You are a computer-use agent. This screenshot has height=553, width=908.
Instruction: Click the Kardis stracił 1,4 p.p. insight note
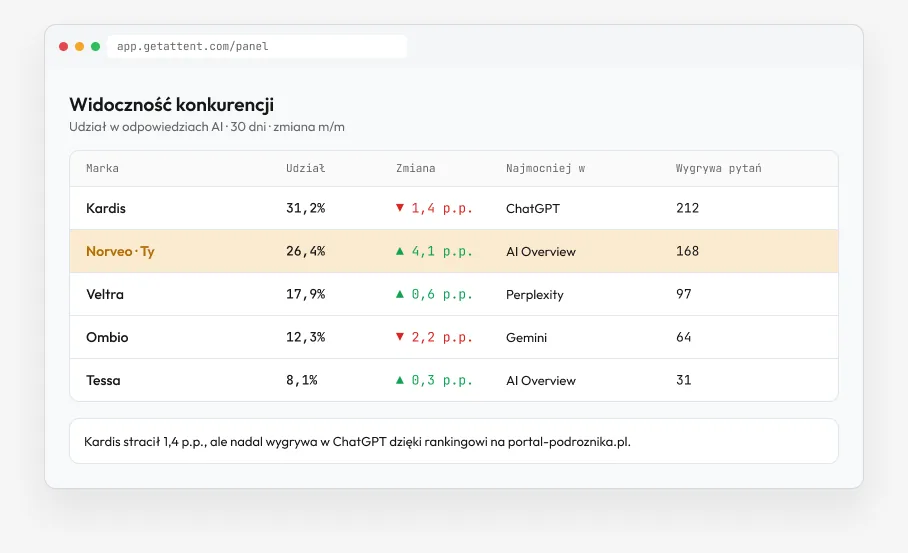(x=454, y=441)
